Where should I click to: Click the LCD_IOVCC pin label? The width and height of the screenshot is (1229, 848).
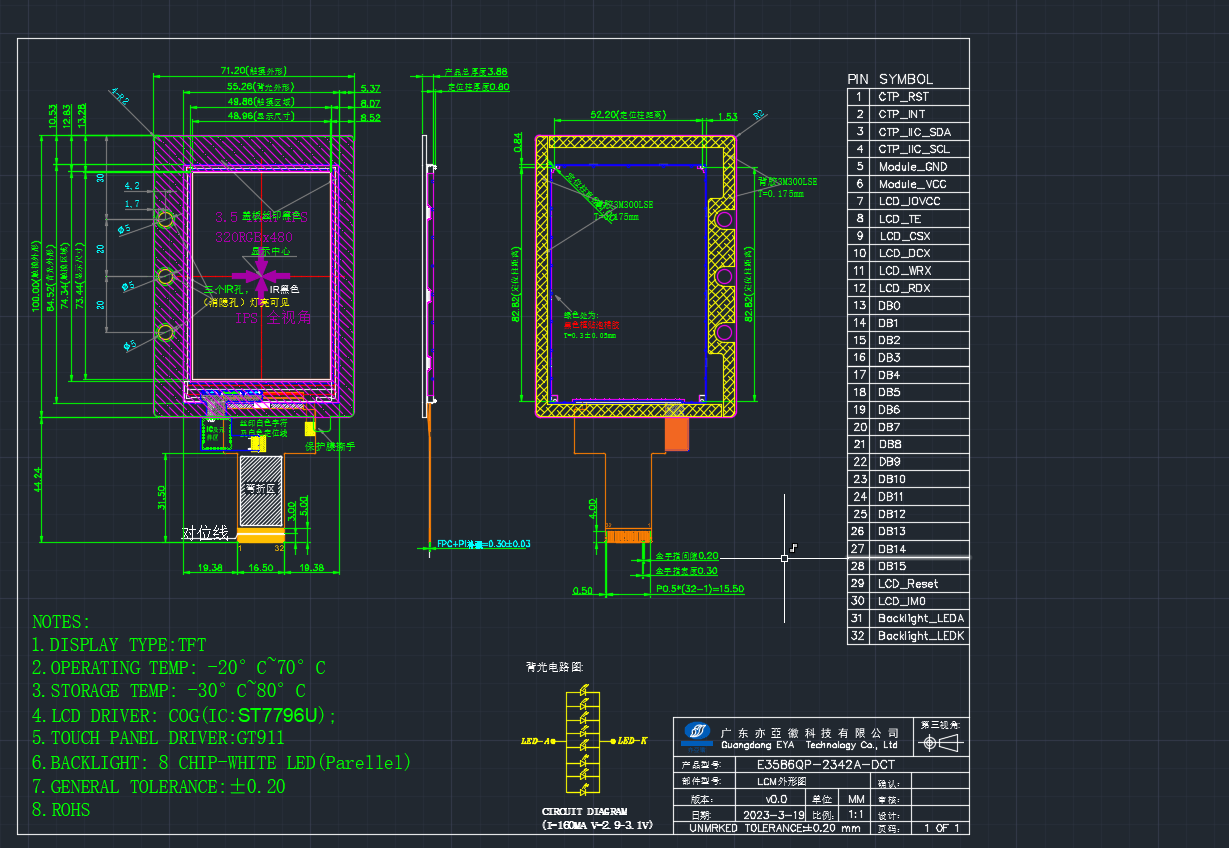click(x=910, y=201)
